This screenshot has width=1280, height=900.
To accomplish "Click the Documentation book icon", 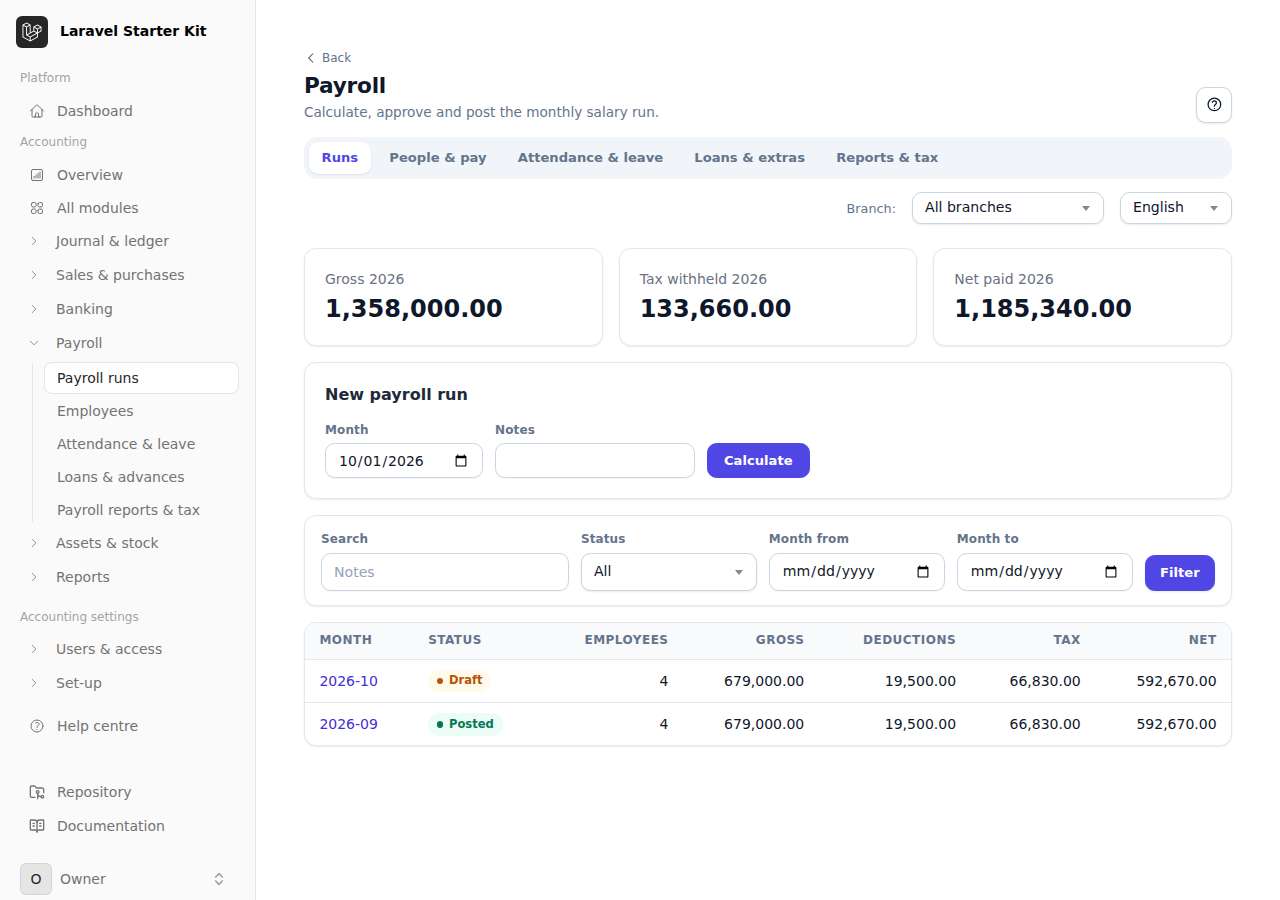I will [x=37, y=826].
